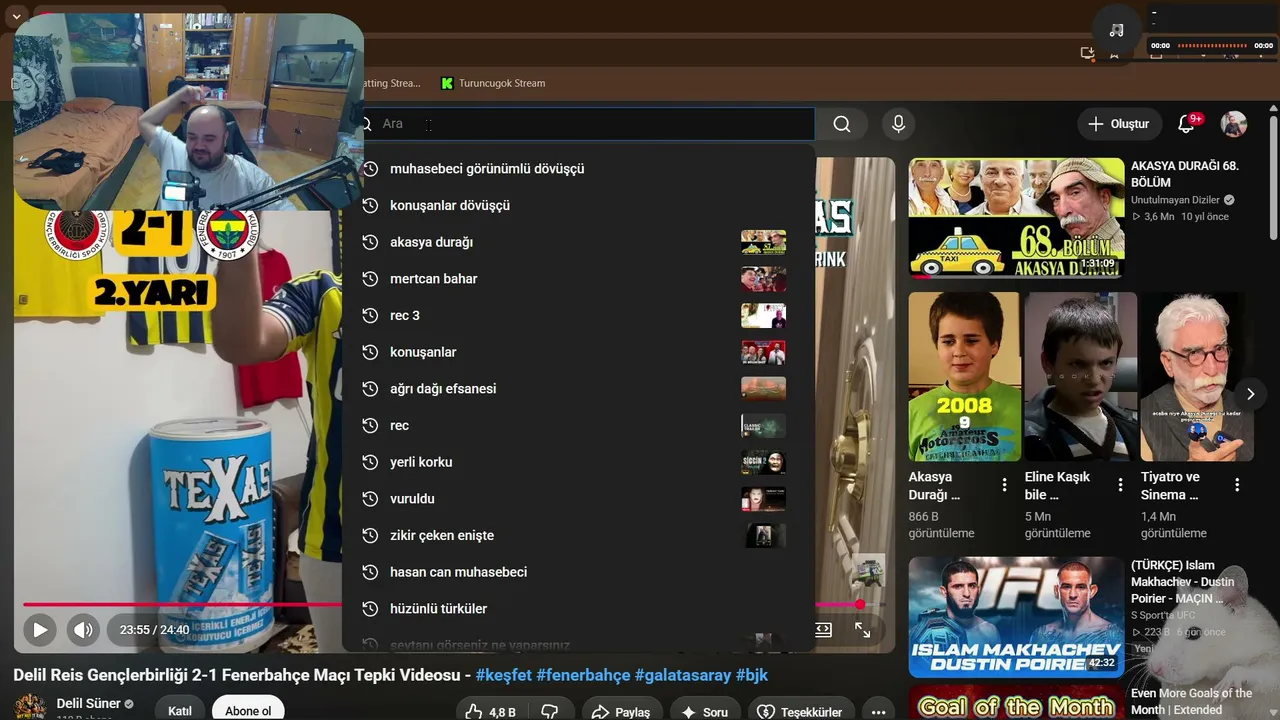This screenshot has height=720, width=1280.
Task: Mute the video using the speaker icon
Action: click(83, 630)
